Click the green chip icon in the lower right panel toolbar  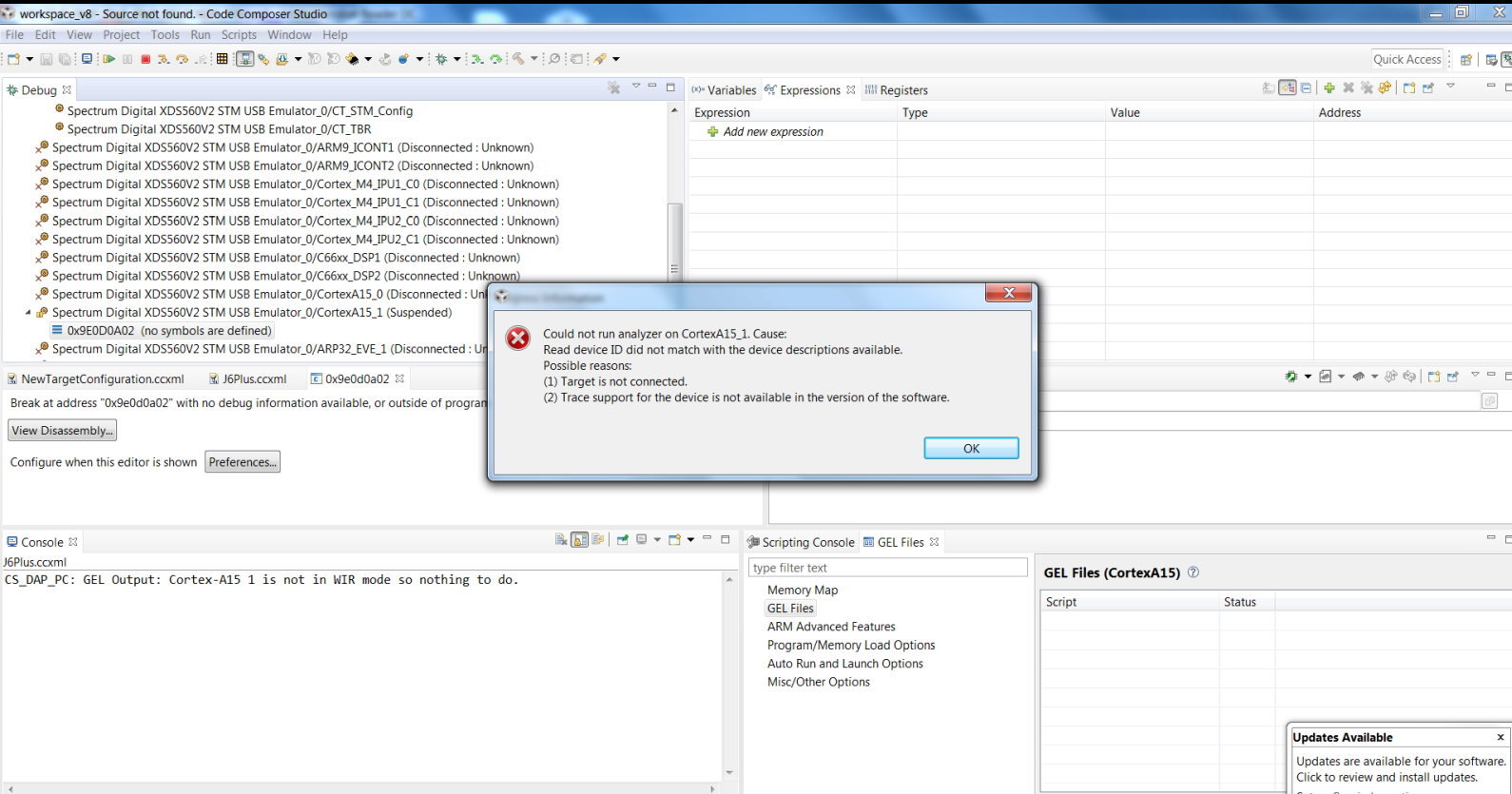point(1291,377)
